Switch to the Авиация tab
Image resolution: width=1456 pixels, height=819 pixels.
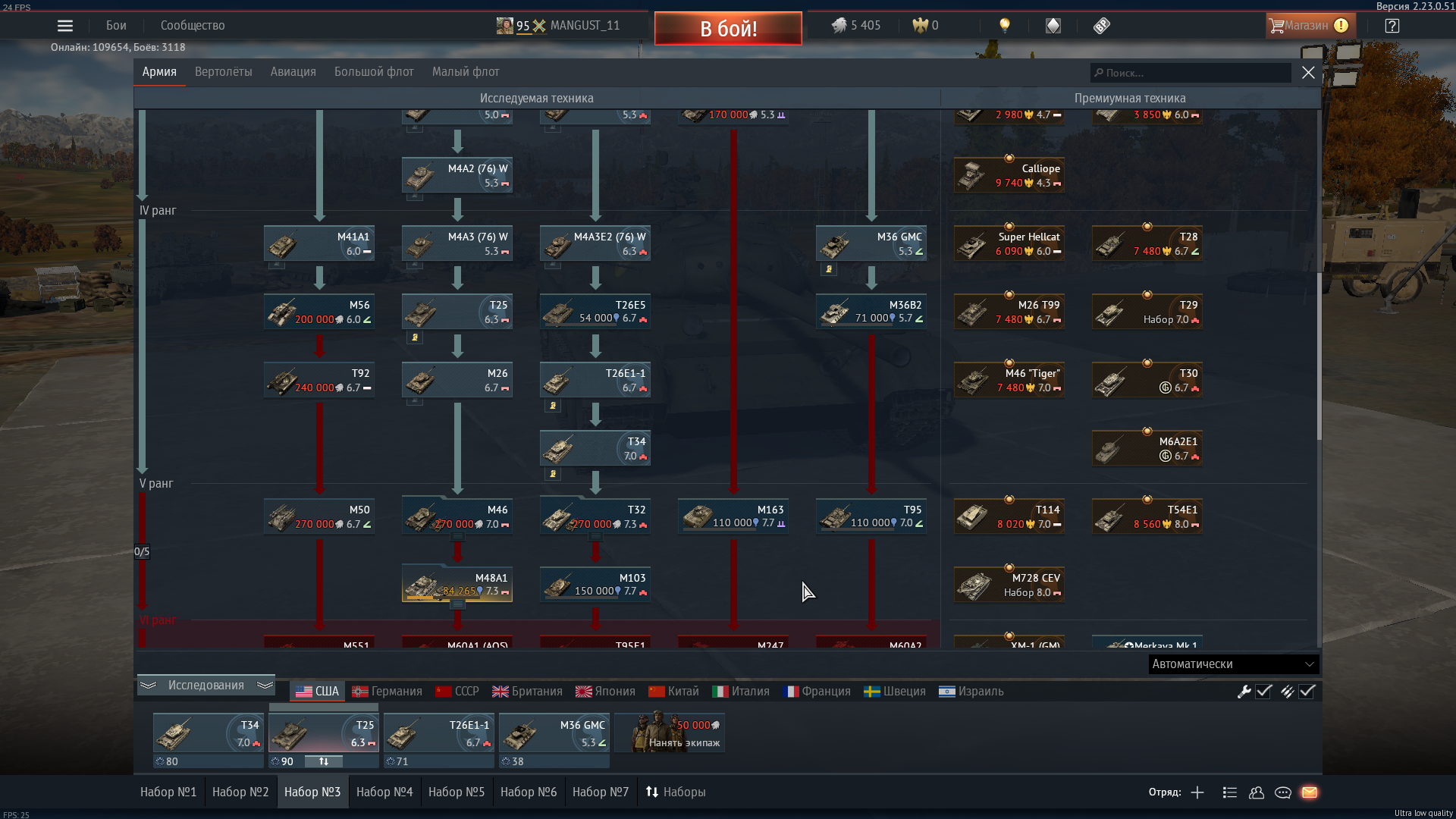(293, 72)
